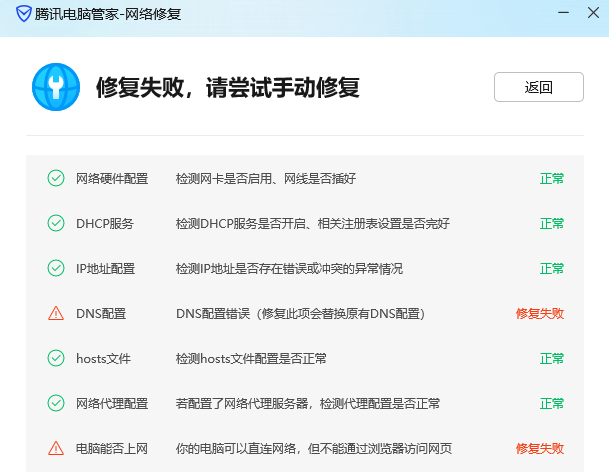Click the warning triangle beside DNS配置
This screenshot has width=609, height=476.
[56, 313]
